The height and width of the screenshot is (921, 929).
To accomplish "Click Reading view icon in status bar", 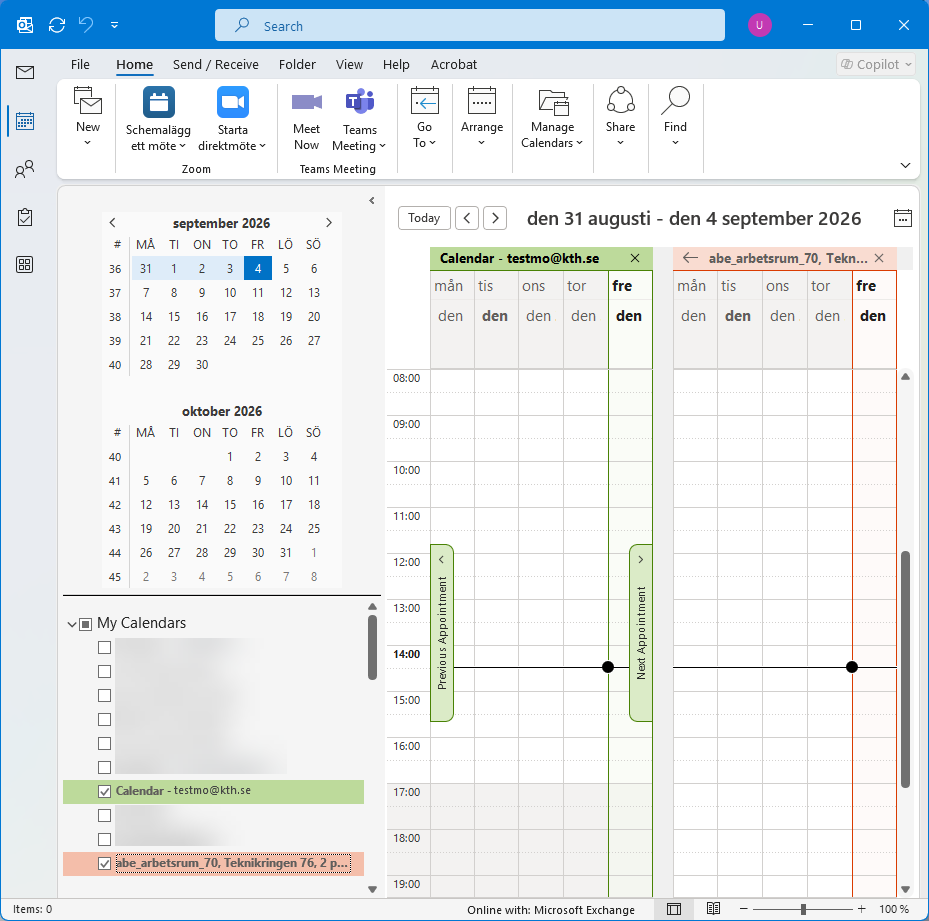I will (713, 909).
